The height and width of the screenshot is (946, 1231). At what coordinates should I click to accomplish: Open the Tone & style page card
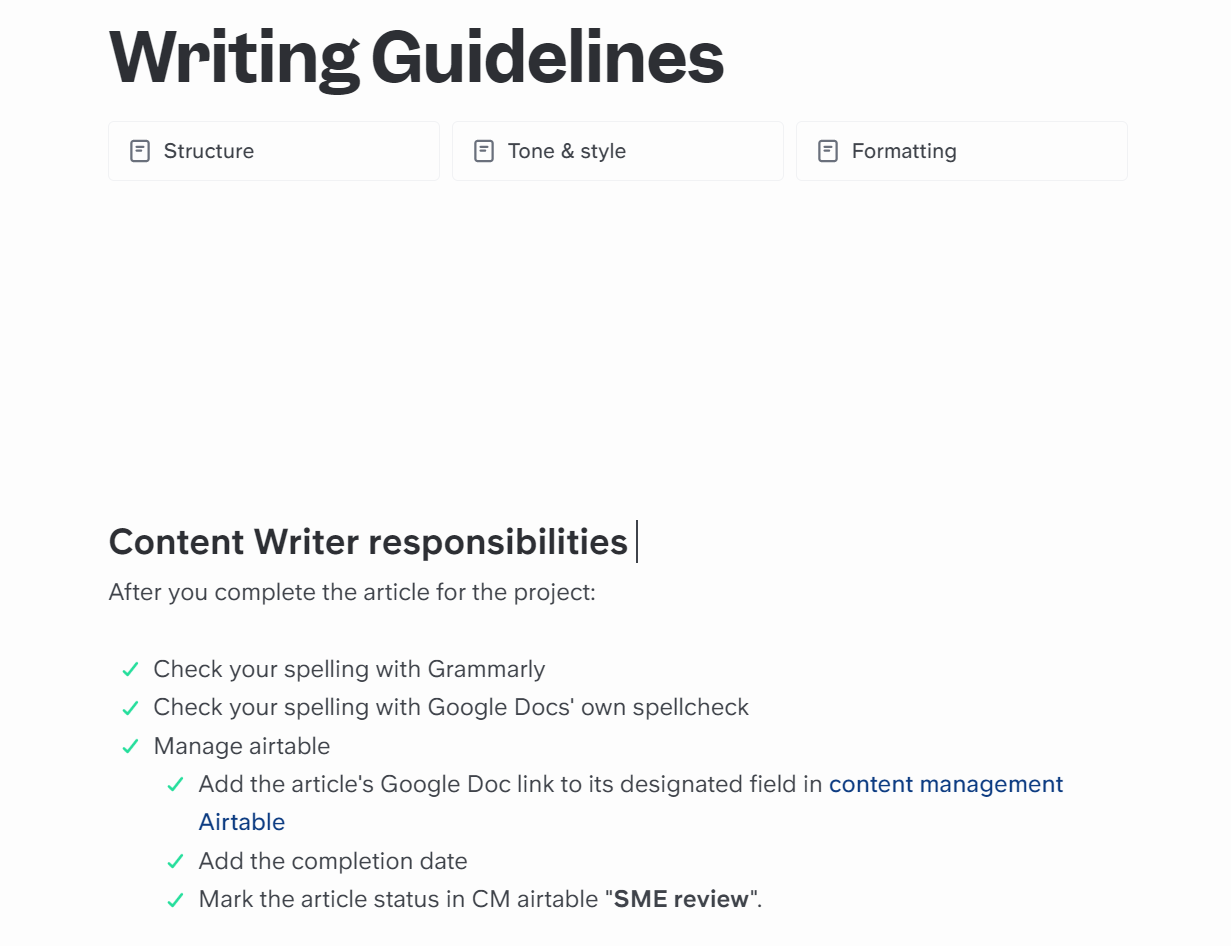click(618, 151)
